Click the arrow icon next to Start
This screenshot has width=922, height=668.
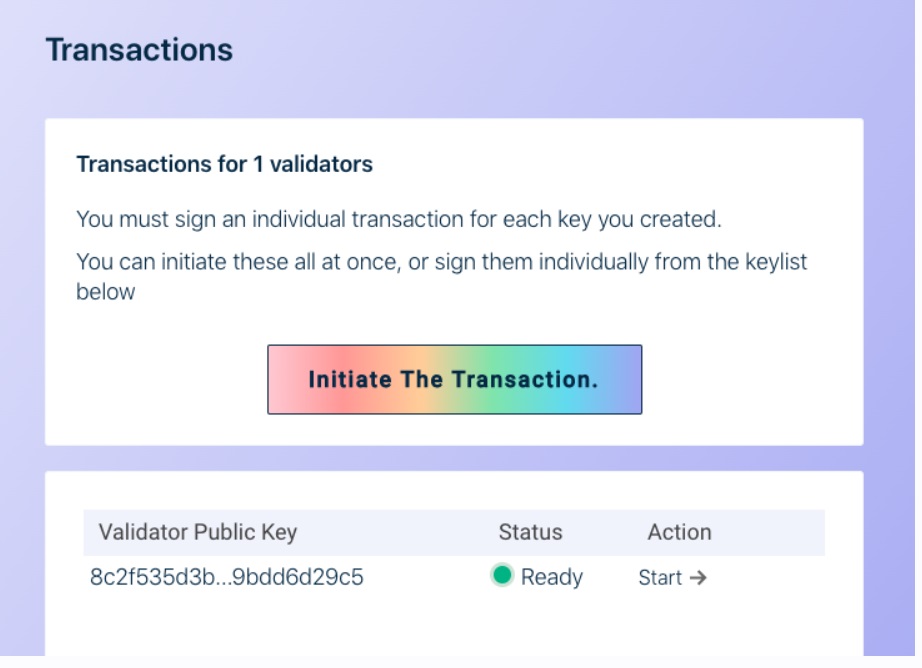click(698, 578)
